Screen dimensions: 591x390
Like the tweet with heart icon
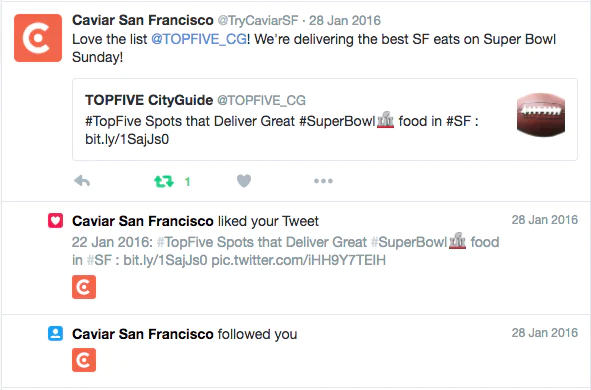tap(244, 181)
